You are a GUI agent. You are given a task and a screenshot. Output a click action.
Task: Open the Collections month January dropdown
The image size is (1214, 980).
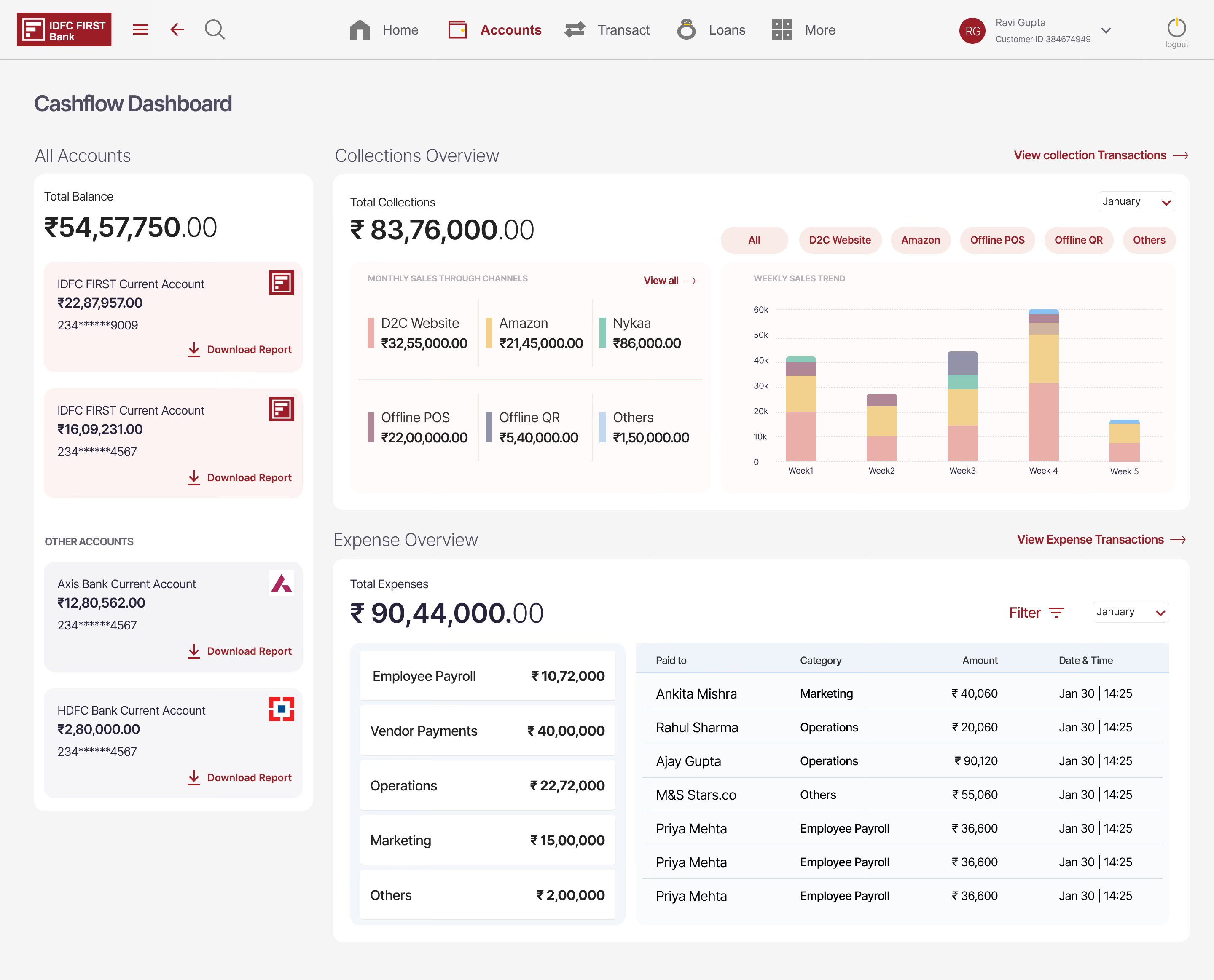[1136, 202]
